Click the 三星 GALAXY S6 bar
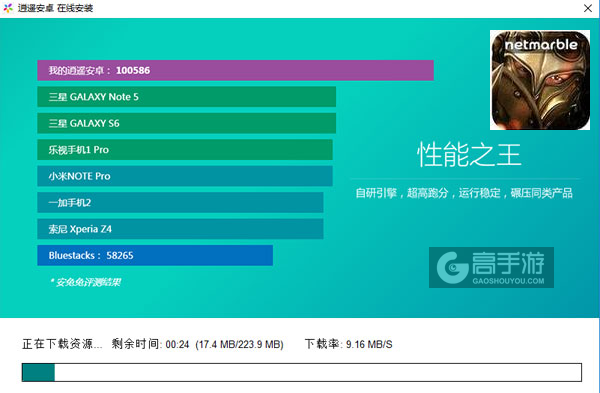This screenshot has width=600, height=393. pos(186,123)
